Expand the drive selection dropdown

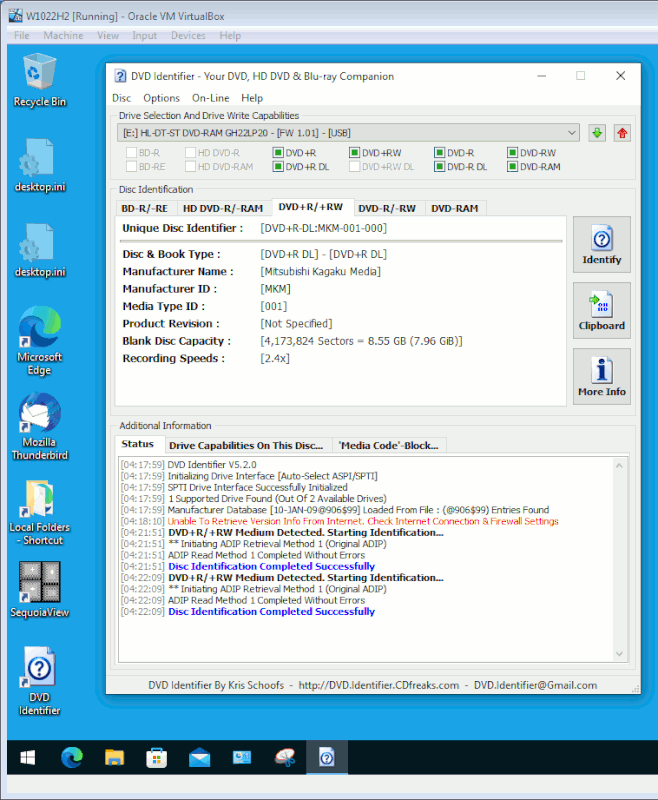coord(571,133)
